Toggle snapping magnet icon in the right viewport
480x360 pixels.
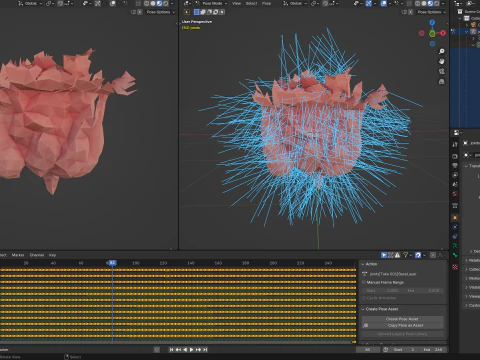[326, 3]
